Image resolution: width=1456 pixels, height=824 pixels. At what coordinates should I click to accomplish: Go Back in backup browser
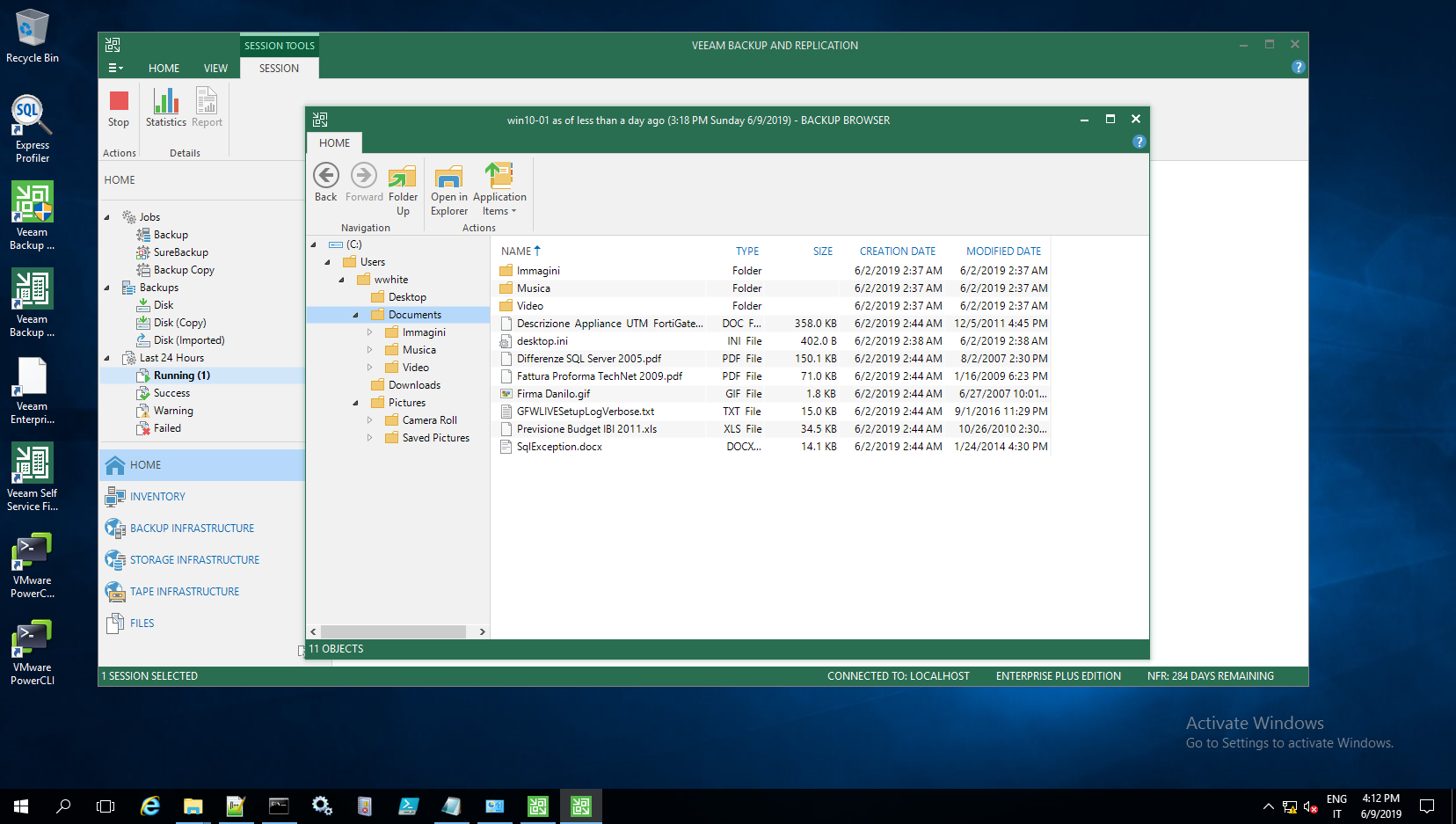[x=326, y=183]
